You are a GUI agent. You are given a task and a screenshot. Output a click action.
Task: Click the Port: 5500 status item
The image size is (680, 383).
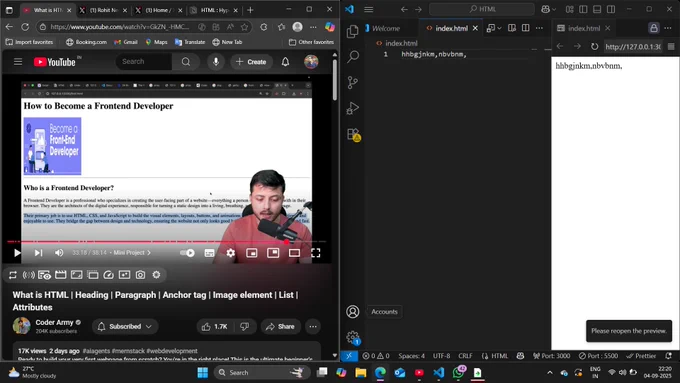[x=598, y=356]
